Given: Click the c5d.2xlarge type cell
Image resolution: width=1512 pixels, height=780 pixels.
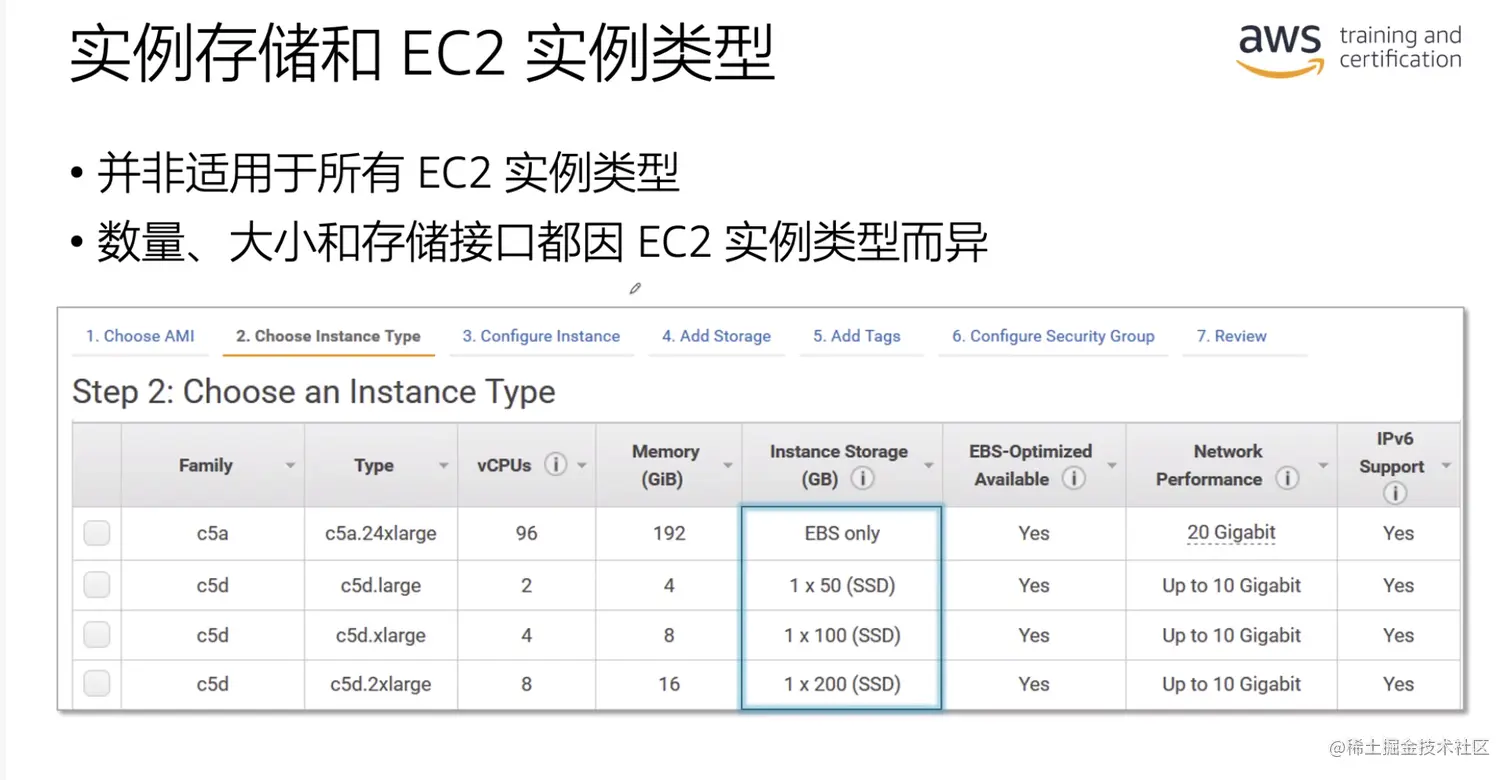Looking at the screenshot, I should click(x=381, y=684).
